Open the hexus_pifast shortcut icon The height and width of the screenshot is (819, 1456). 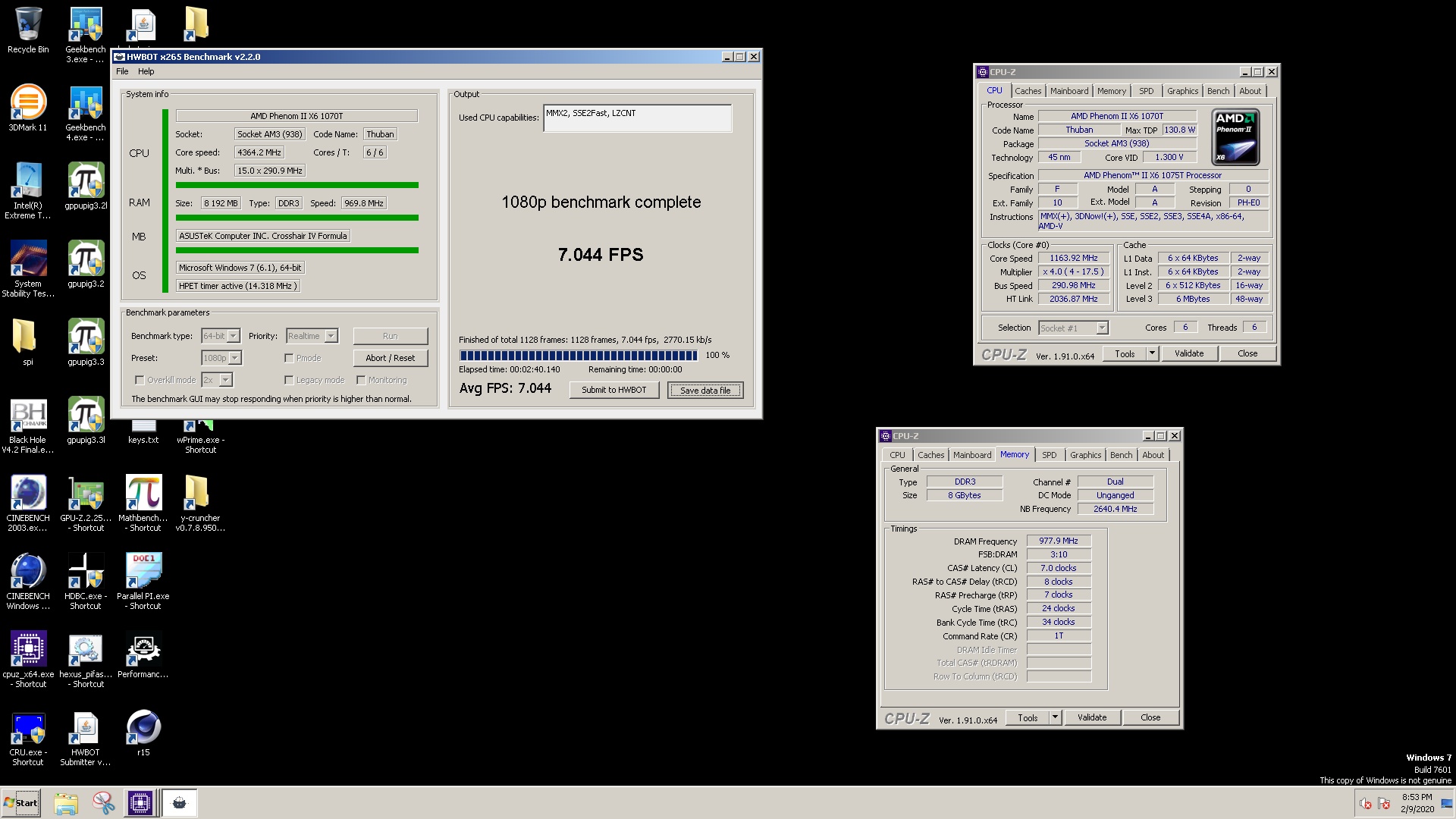[x=86, y=660]
